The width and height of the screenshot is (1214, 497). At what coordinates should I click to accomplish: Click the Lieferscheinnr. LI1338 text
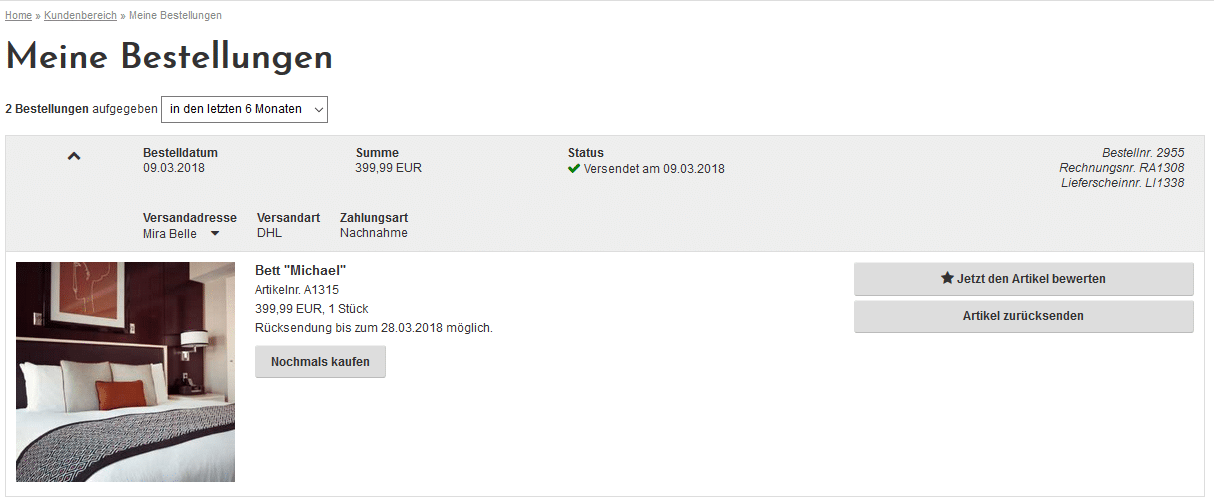(1122, 183)
